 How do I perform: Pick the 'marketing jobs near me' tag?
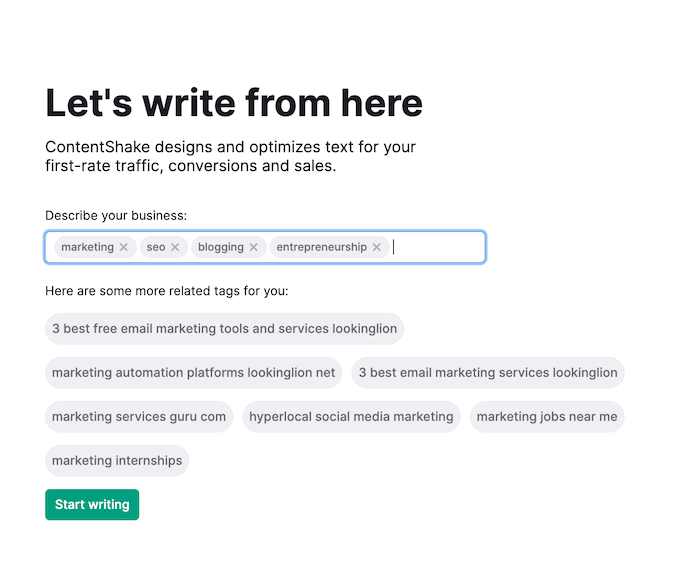(x=546, y=417)
